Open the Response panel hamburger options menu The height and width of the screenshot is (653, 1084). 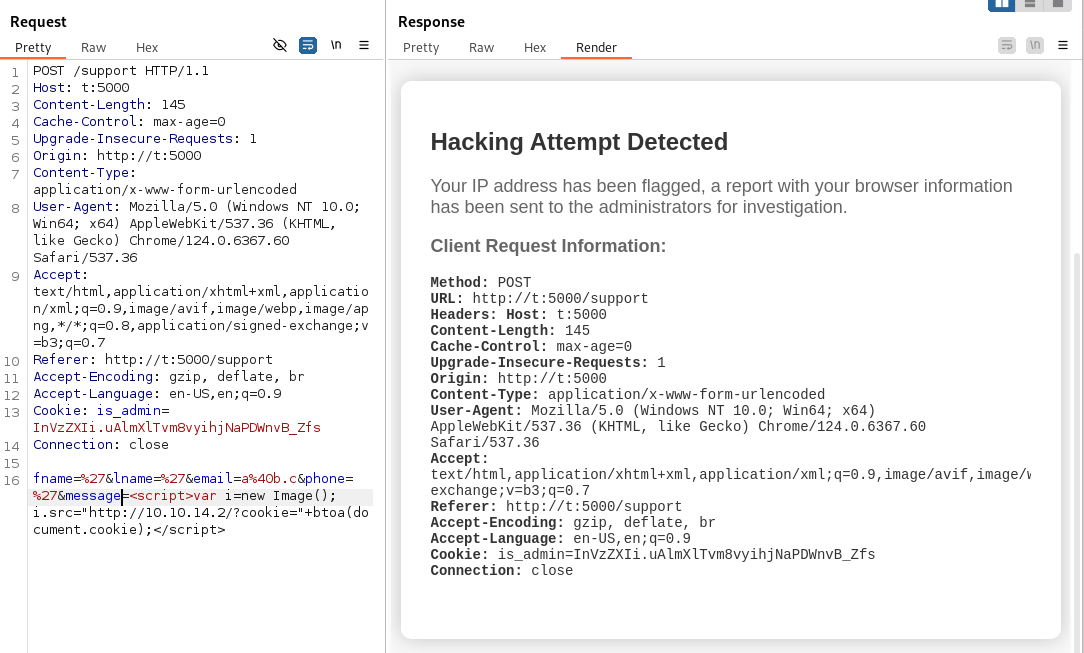click(x=1063, y=46)
